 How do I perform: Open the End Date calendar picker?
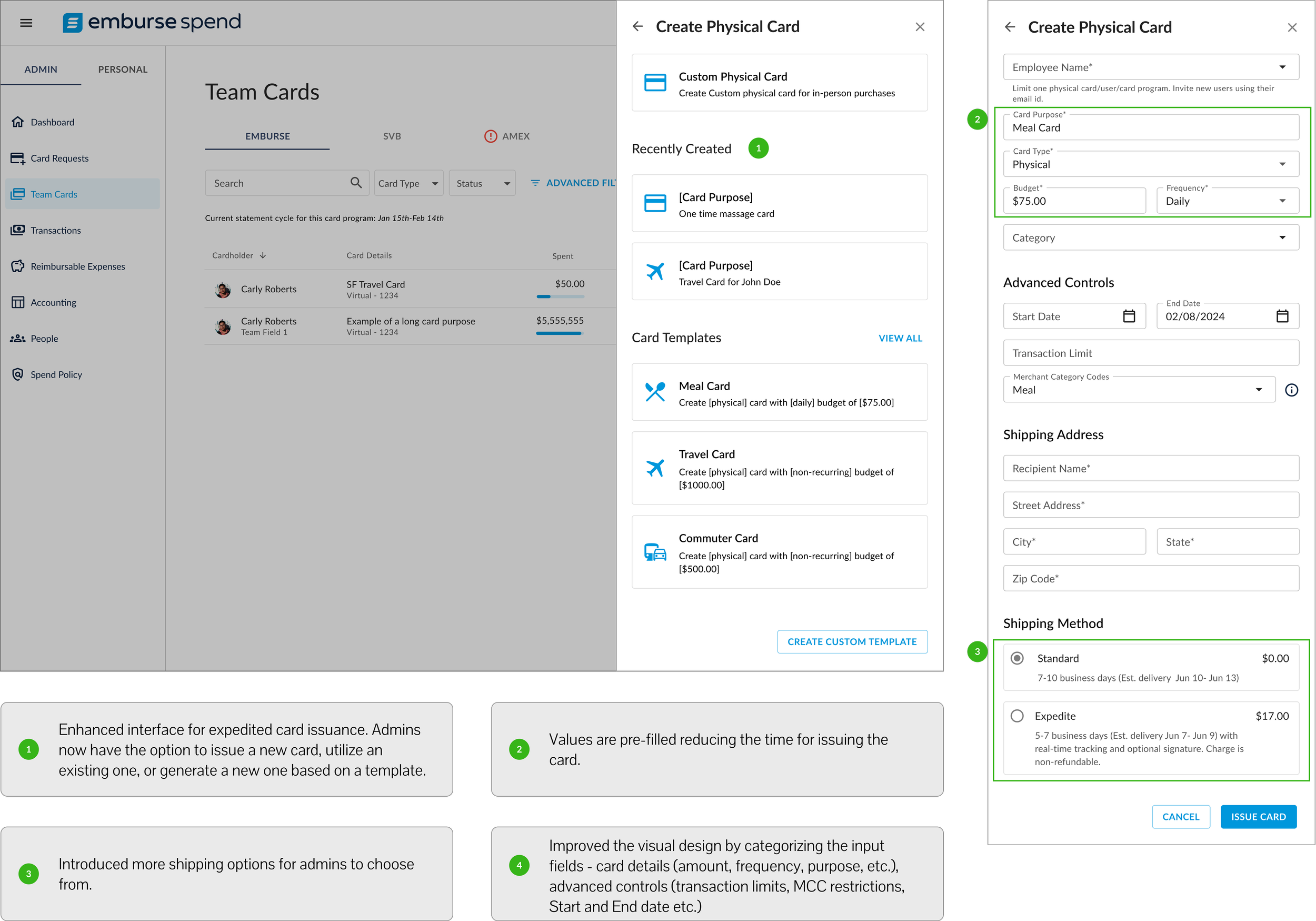1282,316
